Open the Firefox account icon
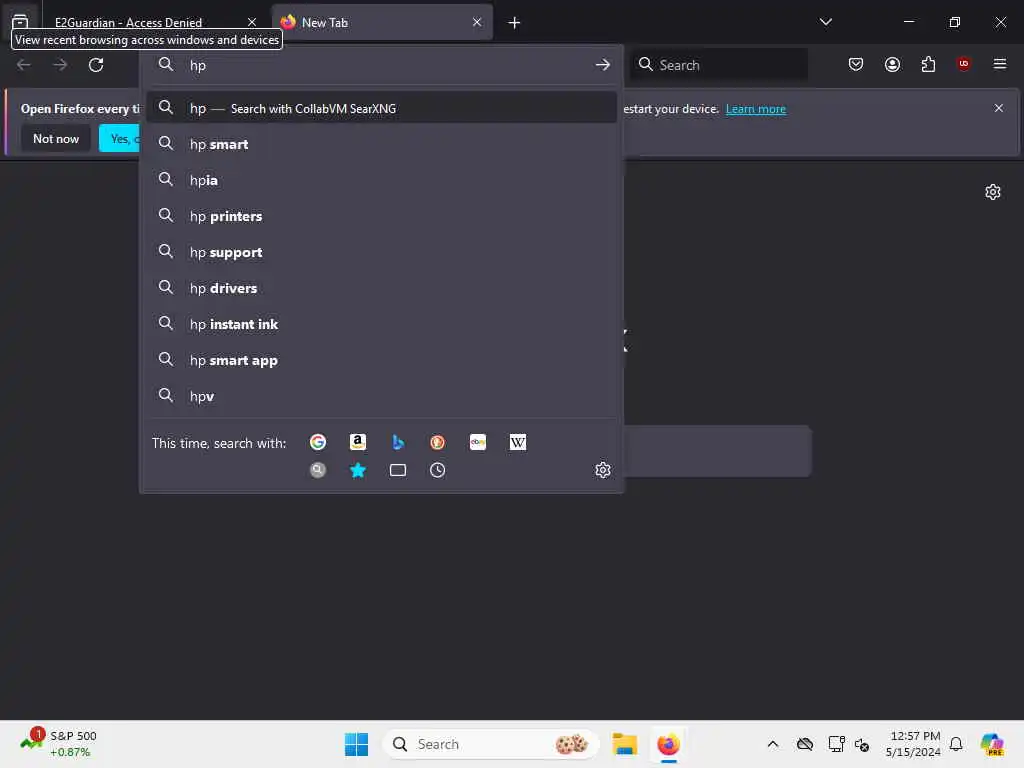 892,64
